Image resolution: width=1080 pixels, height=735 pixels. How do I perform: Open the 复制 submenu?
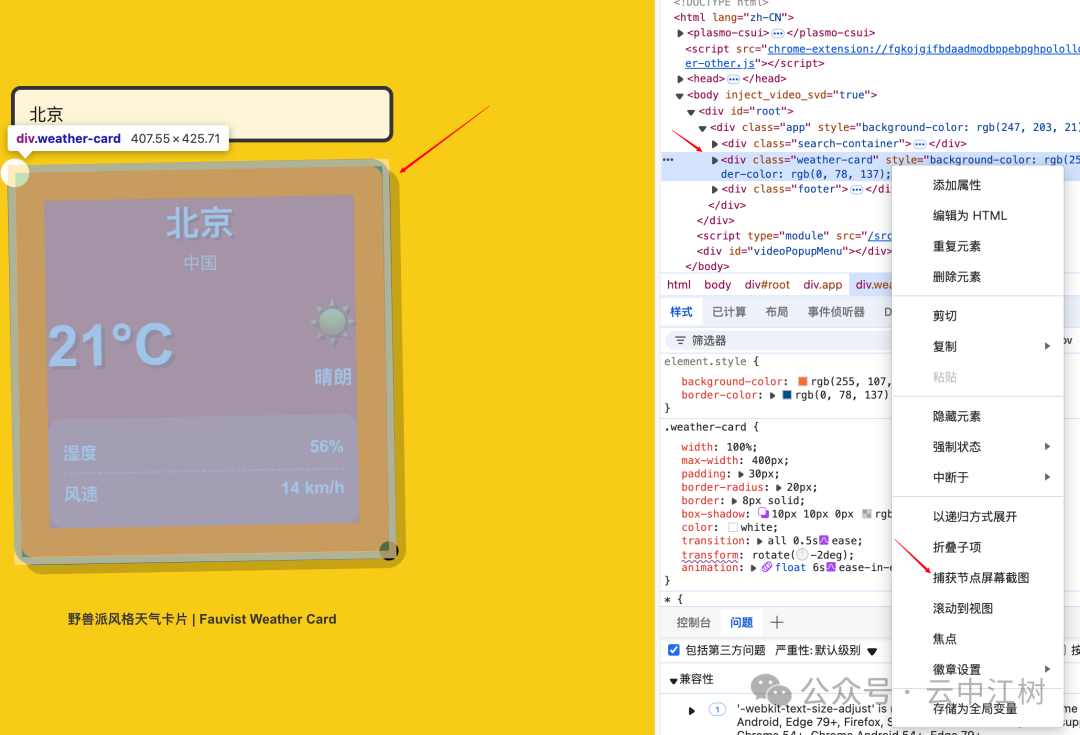(x=977, y=346)
